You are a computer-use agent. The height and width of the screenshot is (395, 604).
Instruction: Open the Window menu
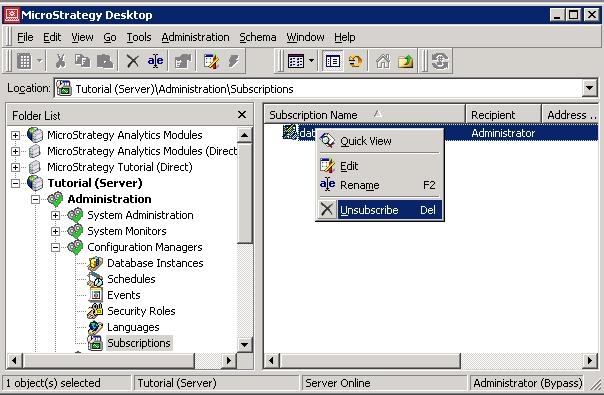pyautogui.click(x=305, y=37)
